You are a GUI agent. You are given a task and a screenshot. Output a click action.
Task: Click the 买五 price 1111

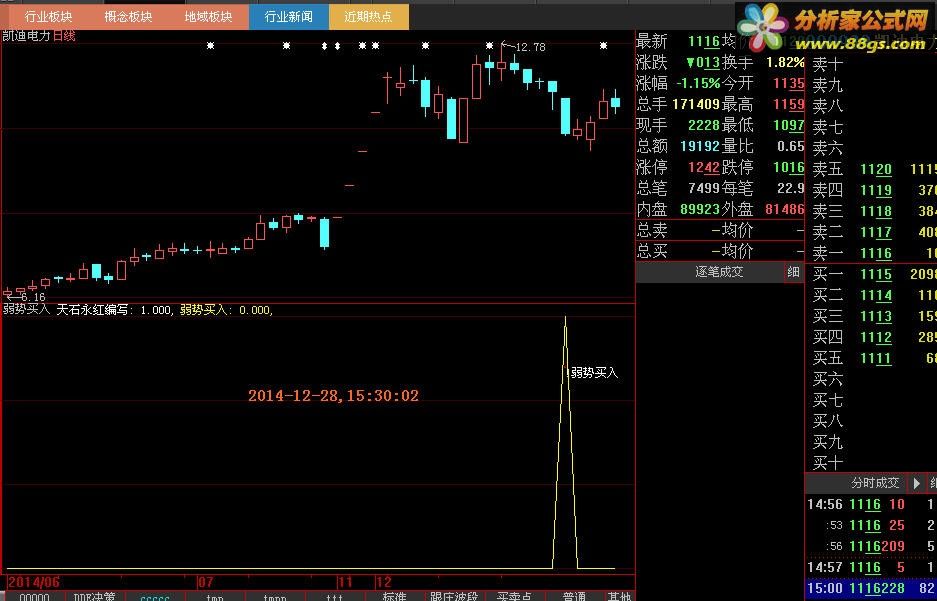876,358
